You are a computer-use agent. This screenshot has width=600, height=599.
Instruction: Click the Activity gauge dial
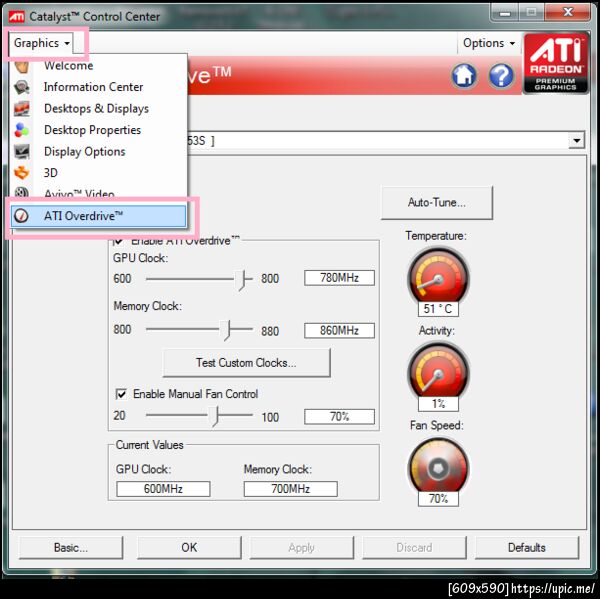(x=438, y=372)
